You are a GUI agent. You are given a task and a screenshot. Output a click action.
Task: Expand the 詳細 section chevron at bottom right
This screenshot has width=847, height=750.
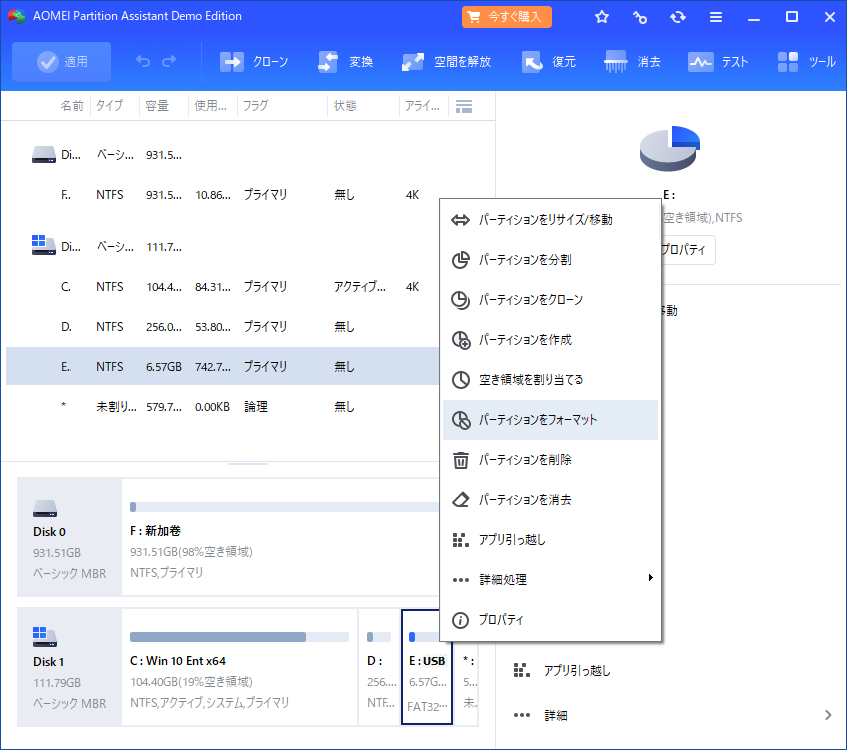(828, 715)
